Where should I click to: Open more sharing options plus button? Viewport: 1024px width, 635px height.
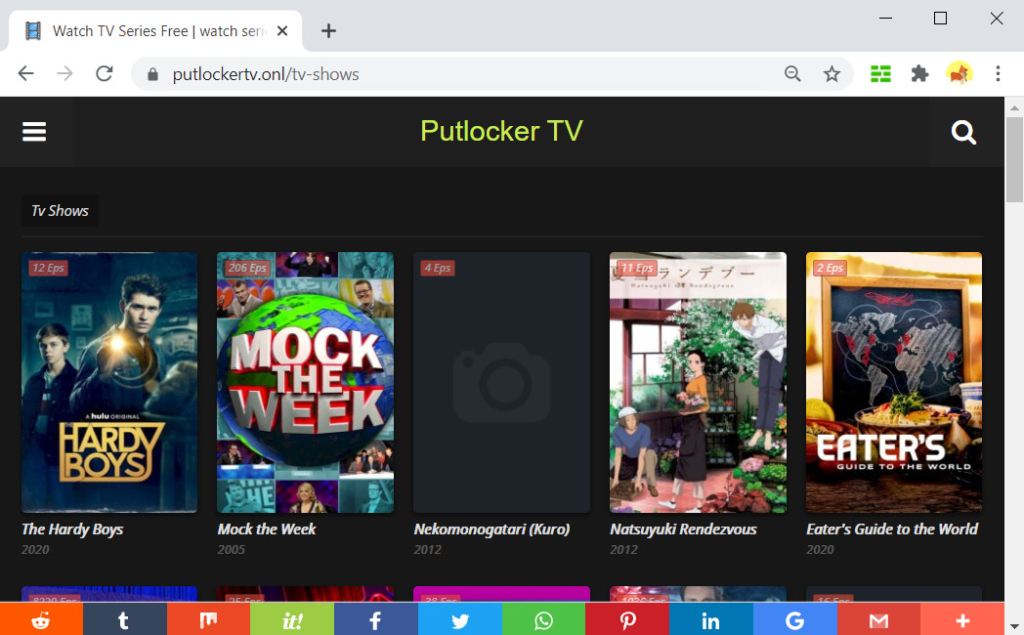pos(962,619)
